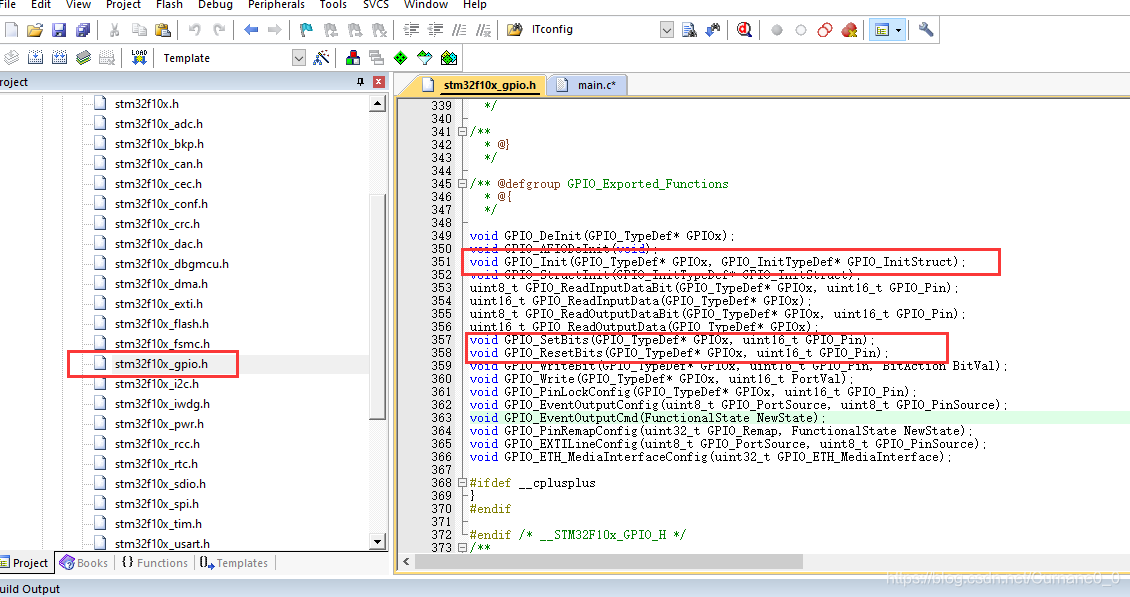Click the Navigate Backwards blue arrow
The width and height of the screenshot is (1130, 597).
251,30
